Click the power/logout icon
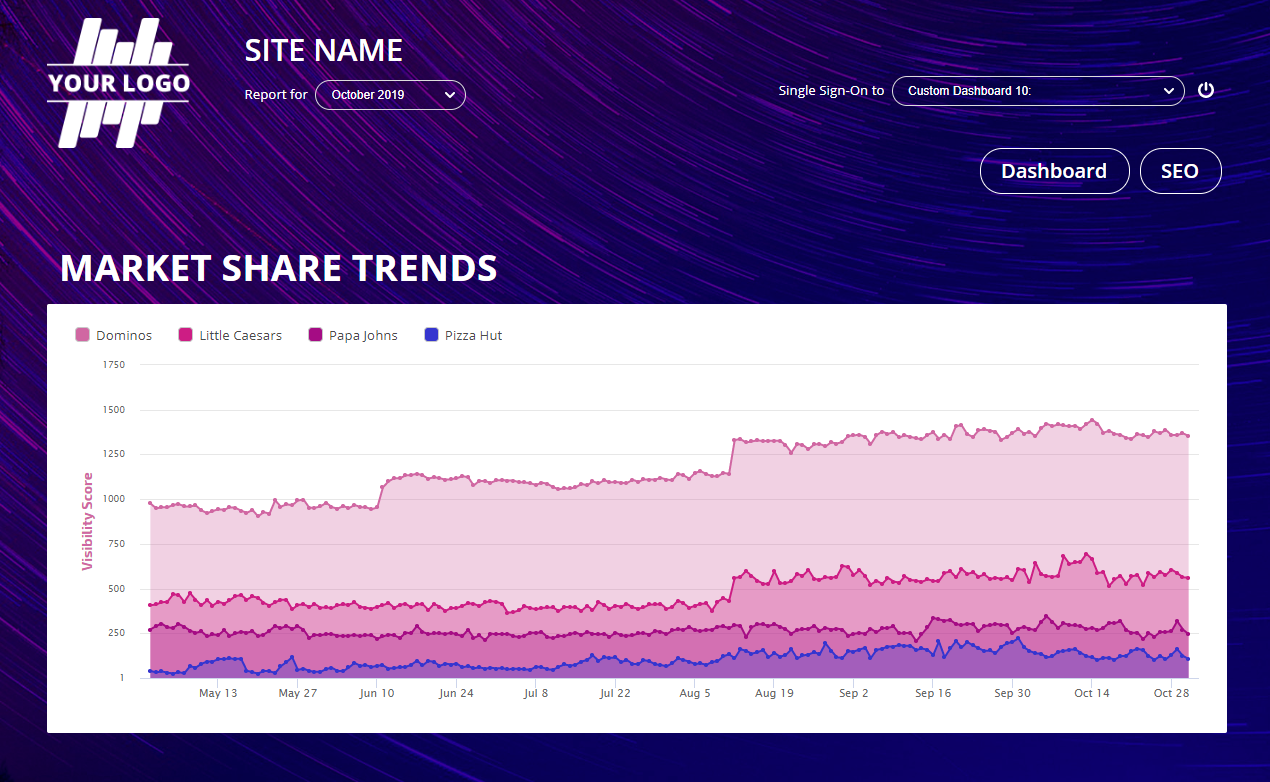Viewport: 1270px width, 782px height. (x=1206, y=90)
